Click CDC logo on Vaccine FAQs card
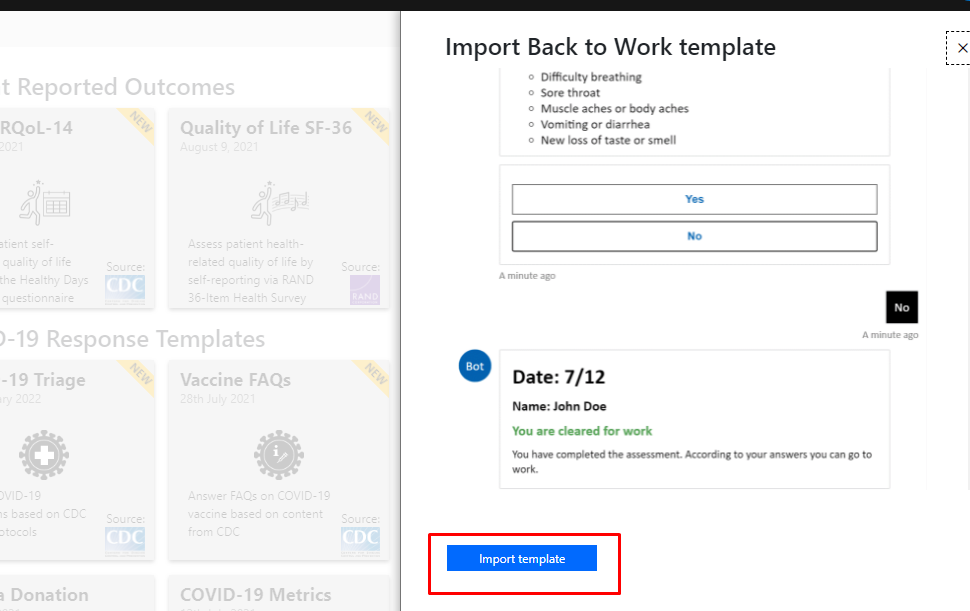The height and width of the screenshot is (611, 970). pyautogui.click(x=360, y=541)
